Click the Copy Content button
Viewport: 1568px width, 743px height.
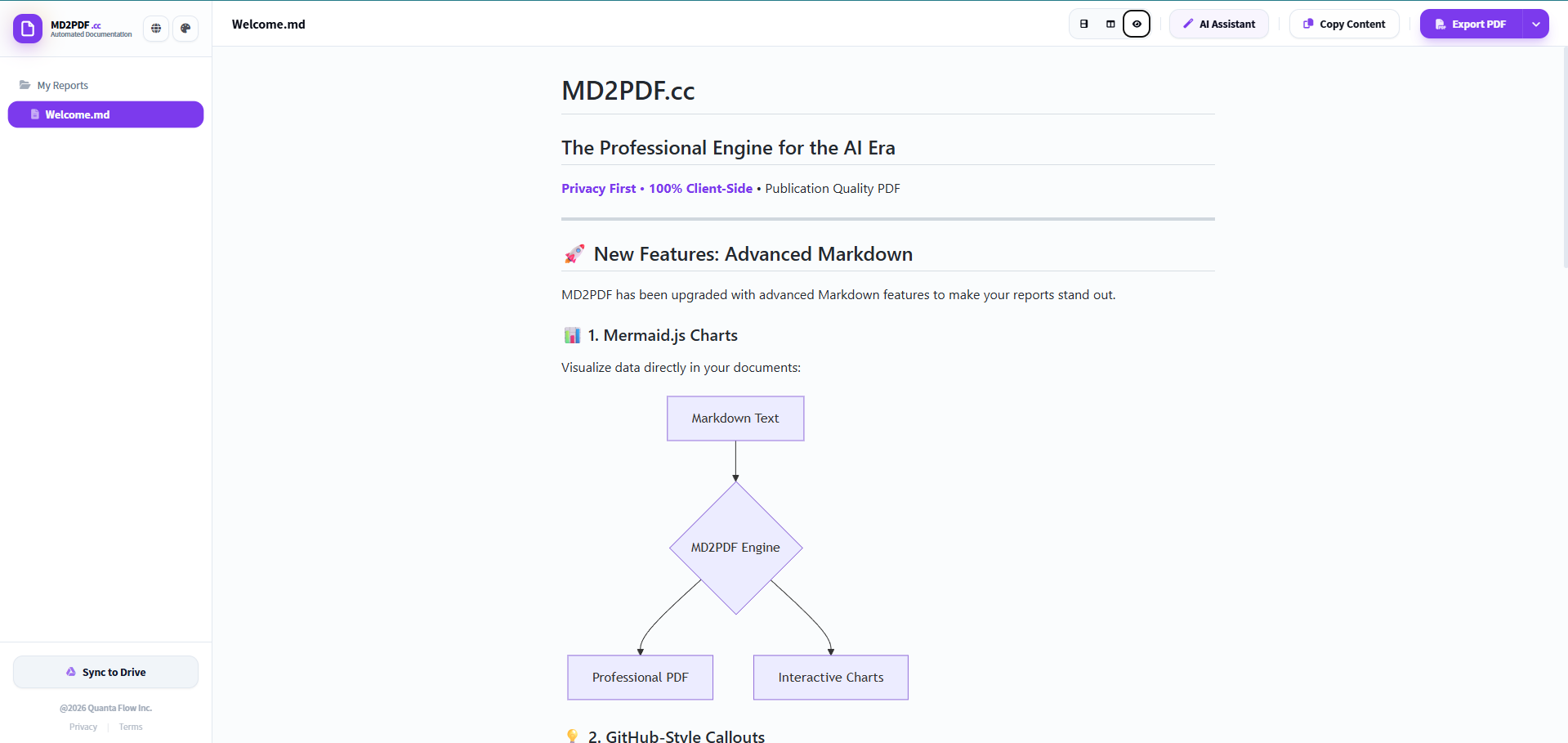(x=1344, y=25)
